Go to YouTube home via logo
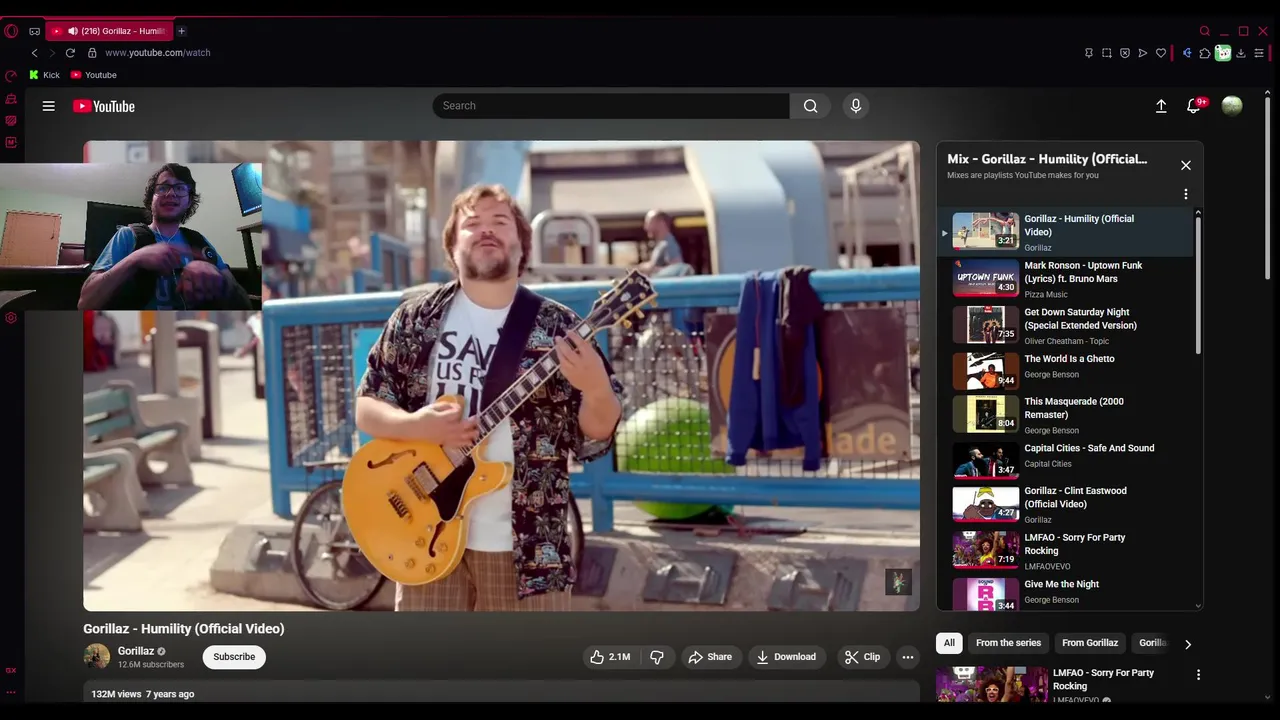Screen dimensions: 1280x720 [x=104, y=106]
